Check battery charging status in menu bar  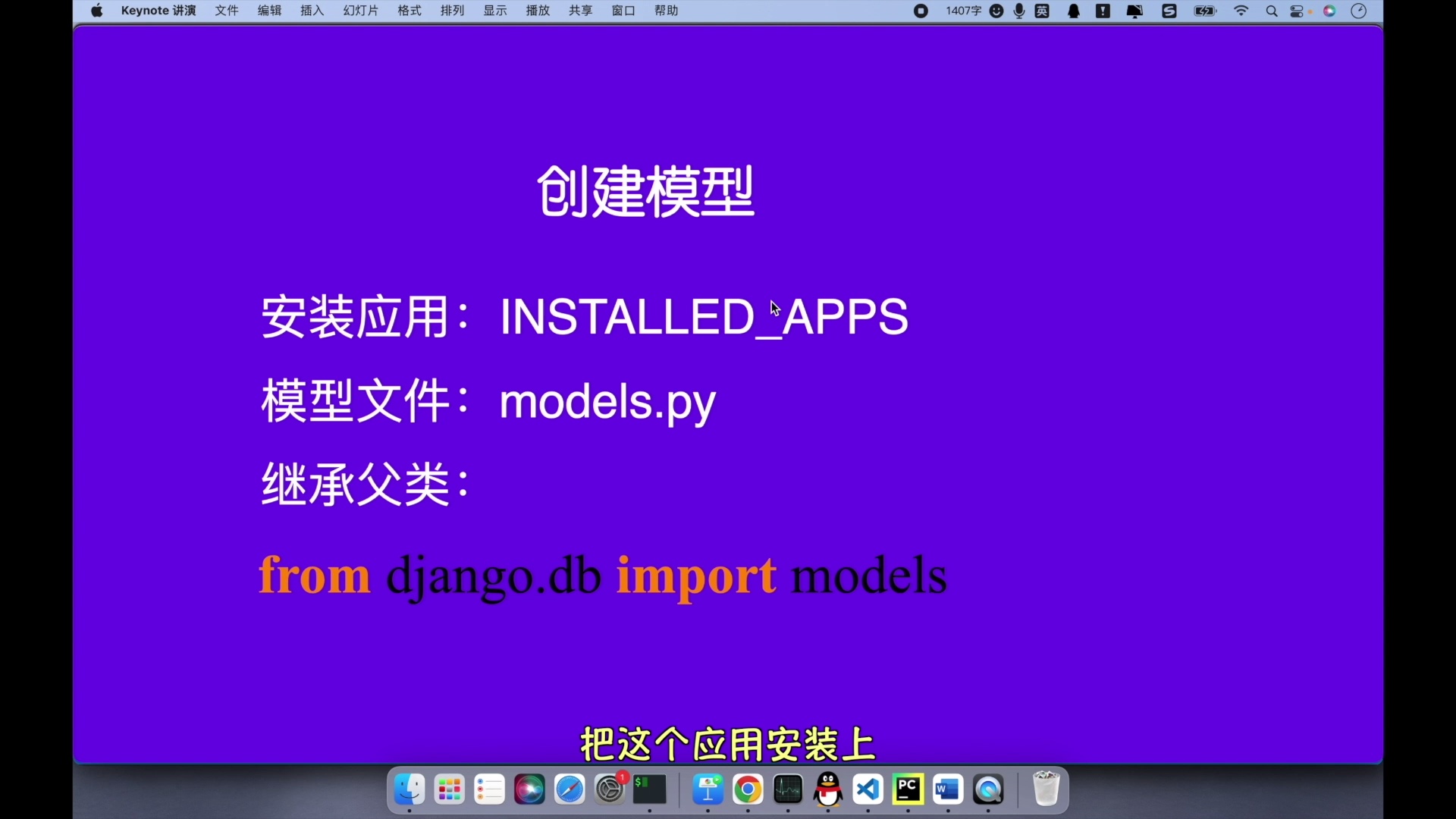(1204, 11)
